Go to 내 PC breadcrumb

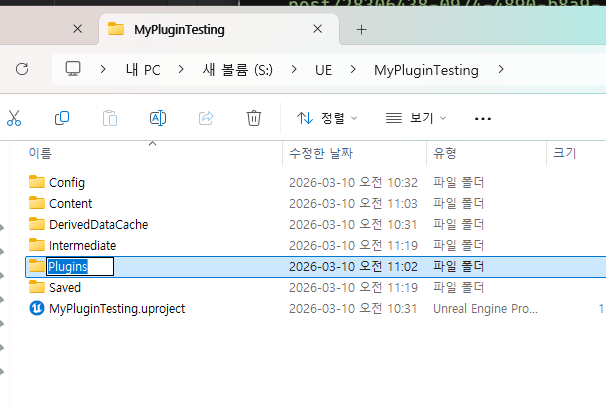(x=143, y=70)
